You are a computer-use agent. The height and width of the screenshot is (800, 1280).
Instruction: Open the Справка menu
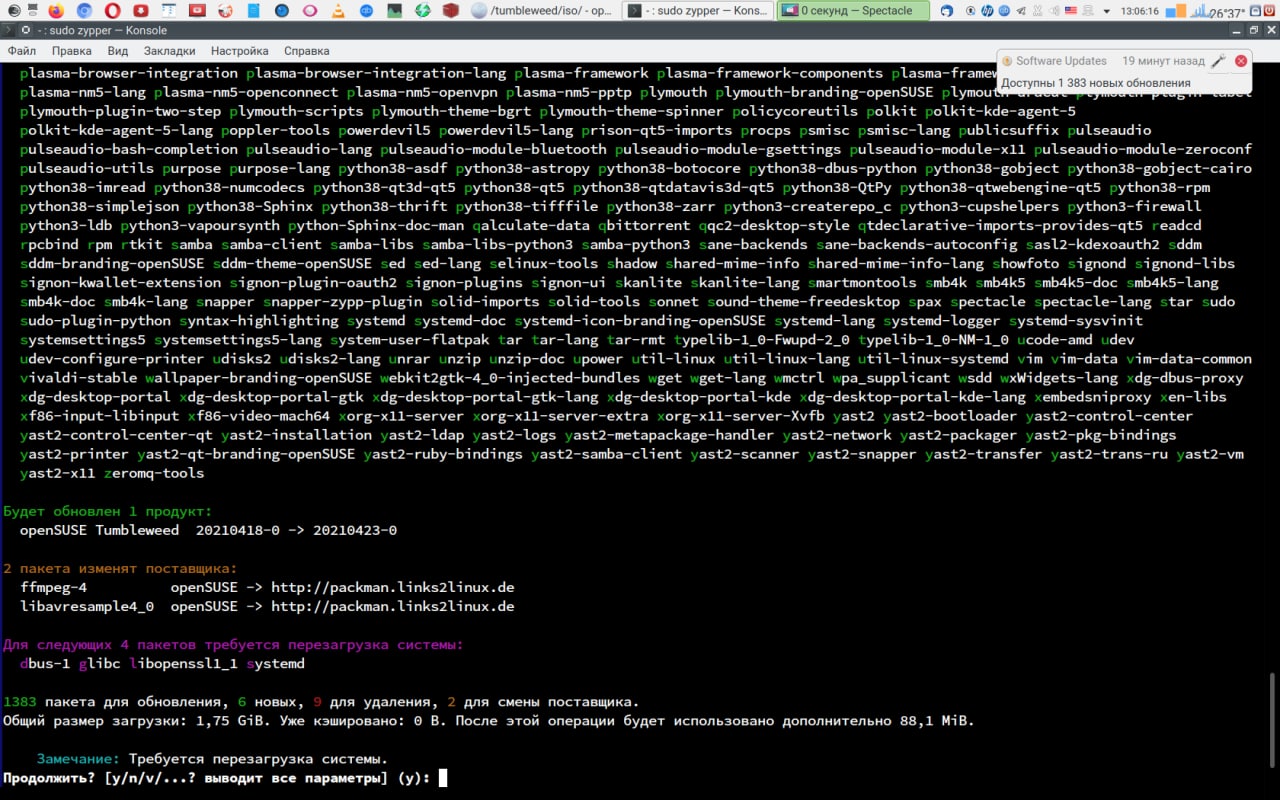[307, 50]
